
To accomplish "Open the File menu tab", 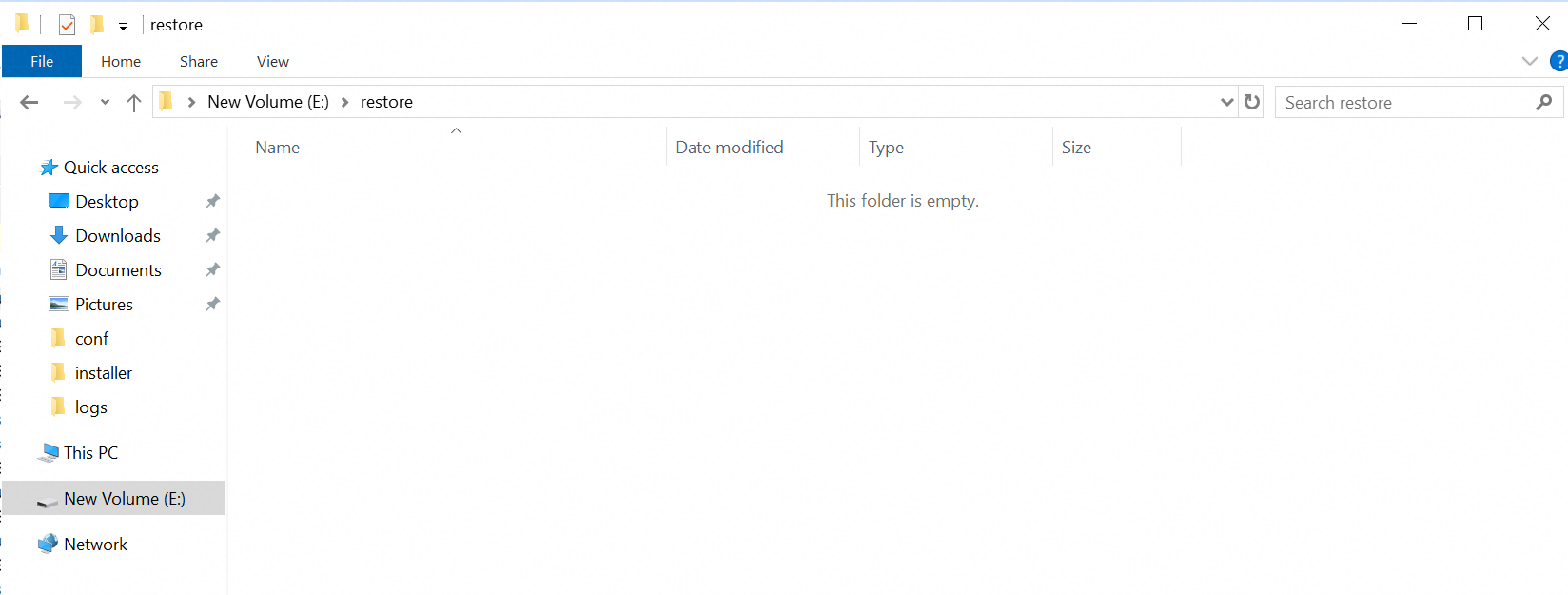I will [x=42, y=61].
